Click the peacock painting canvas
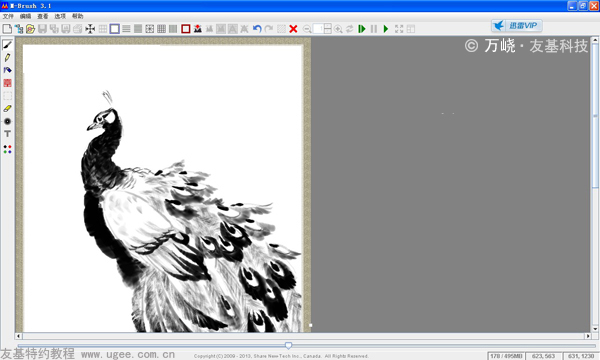 click(x=163, y=188)
